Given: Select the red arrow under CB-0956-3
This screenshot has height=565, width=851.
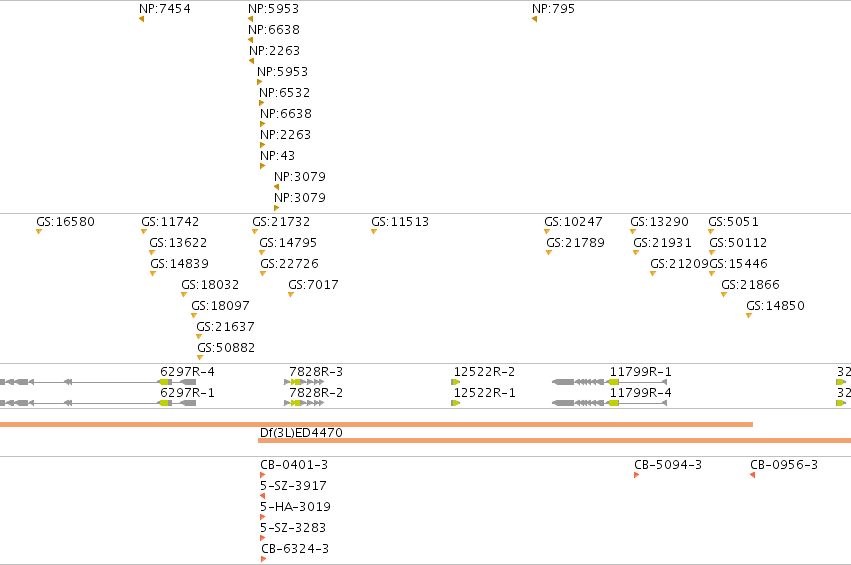Looking at the screenshot, I should pyautogui.click(x=753, y=475).
